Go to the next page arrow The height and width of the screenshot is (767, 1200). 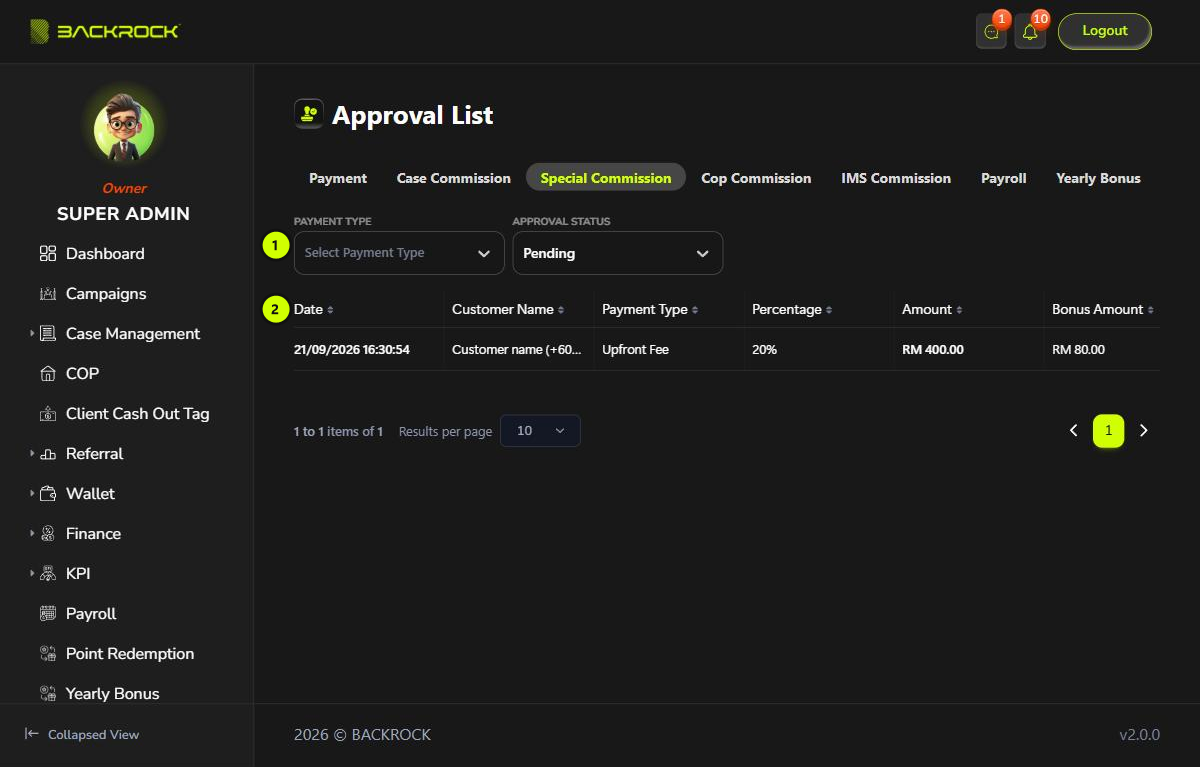(x=1144, y=431)
